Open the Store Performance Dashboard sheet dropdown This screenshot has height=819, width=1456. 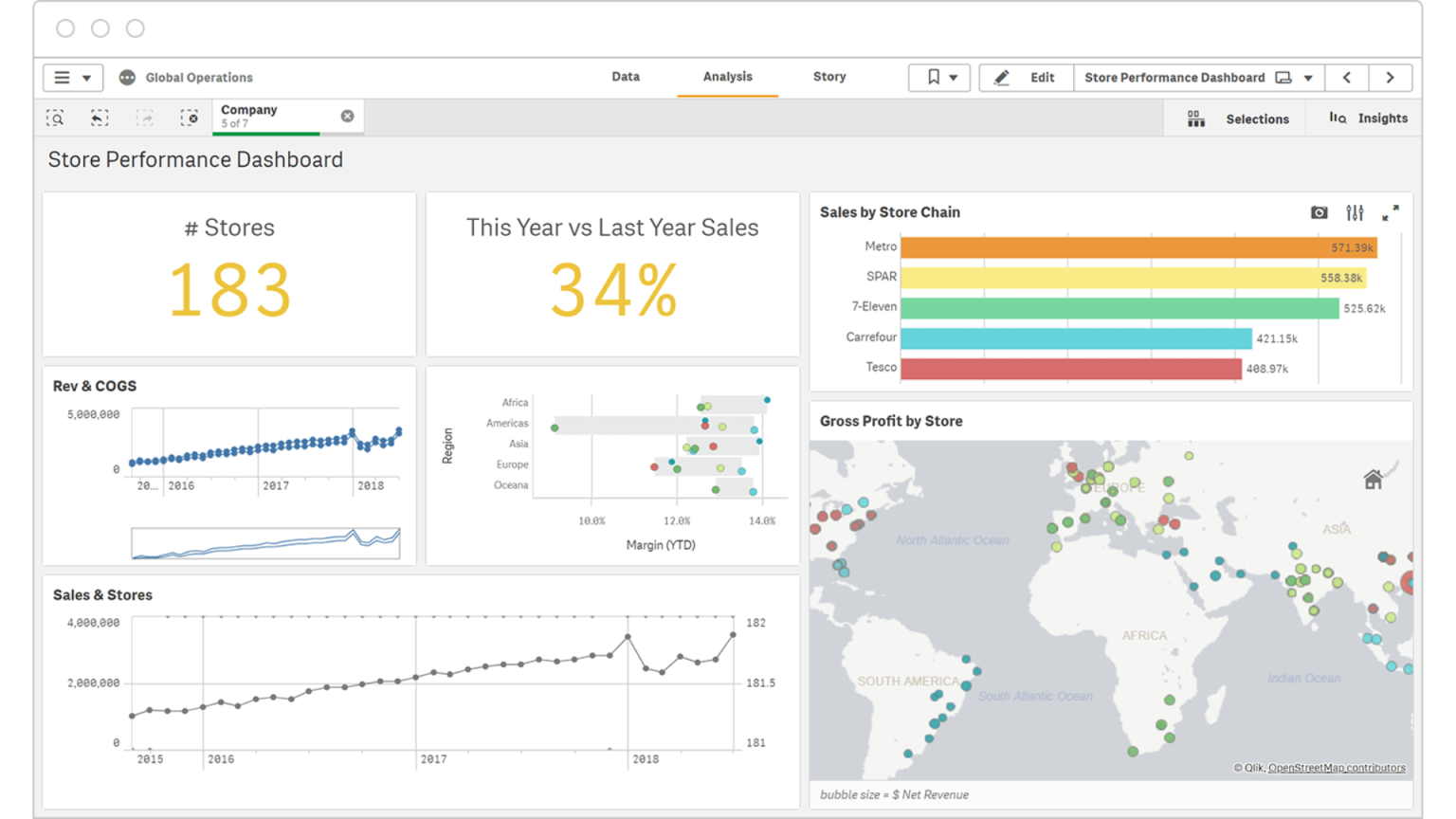[x=1309, y=78]
